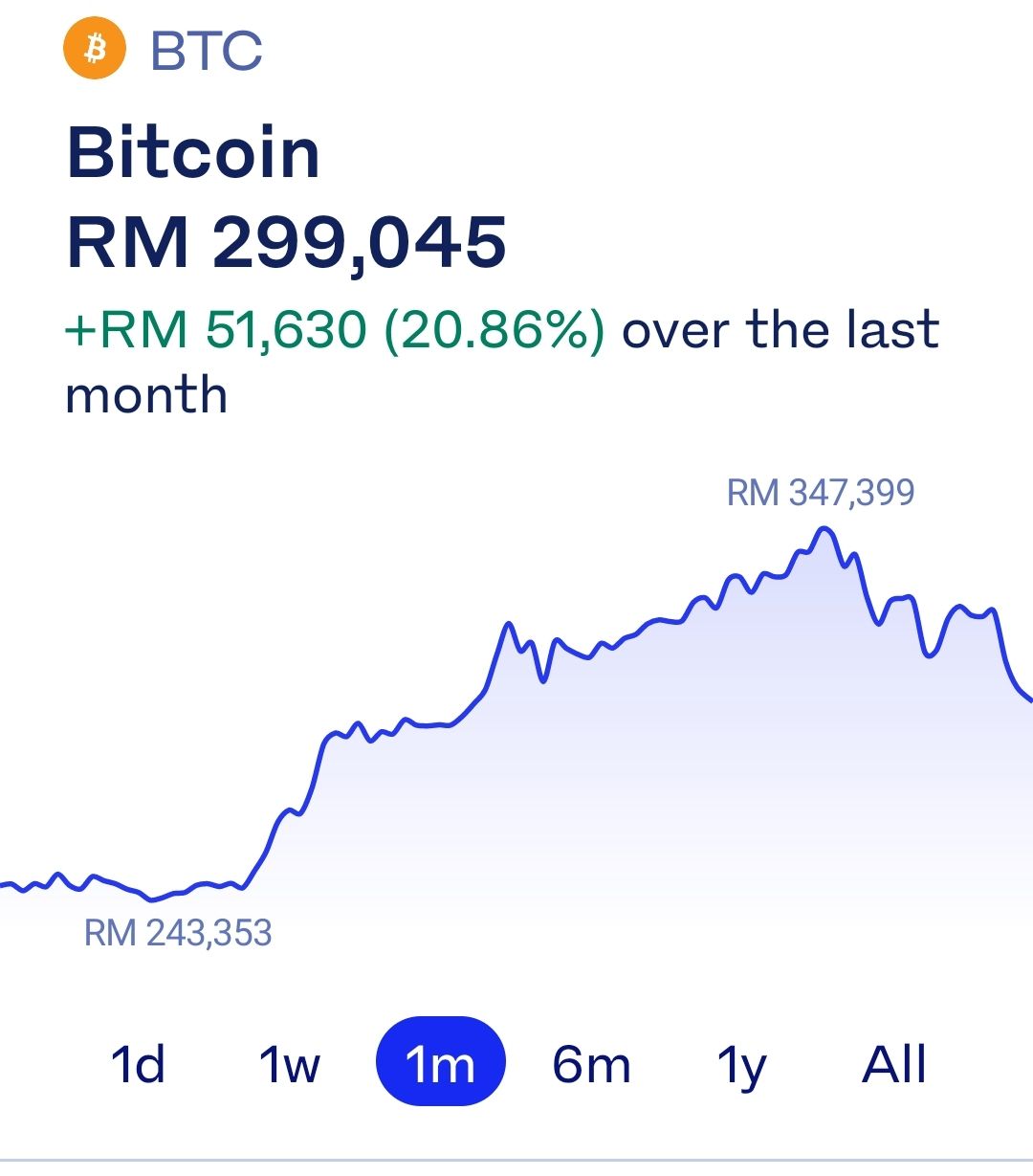Screen dimensions: 1033x1176
Task: Click the chart line's lowest point
Action: (x=152, y=899)
